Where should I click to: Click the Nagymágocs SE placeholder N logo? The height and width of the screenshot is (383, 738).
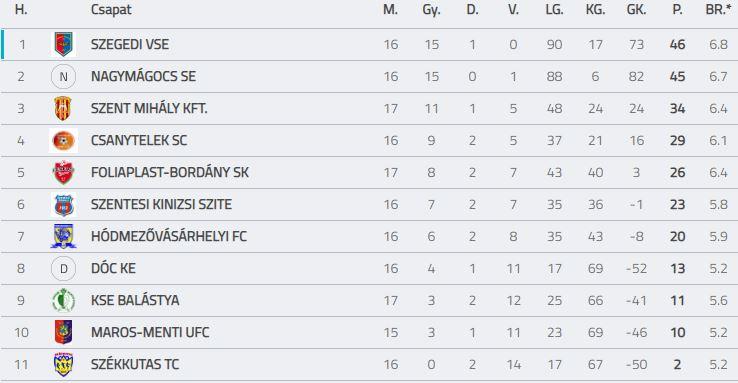click(64, 77)
